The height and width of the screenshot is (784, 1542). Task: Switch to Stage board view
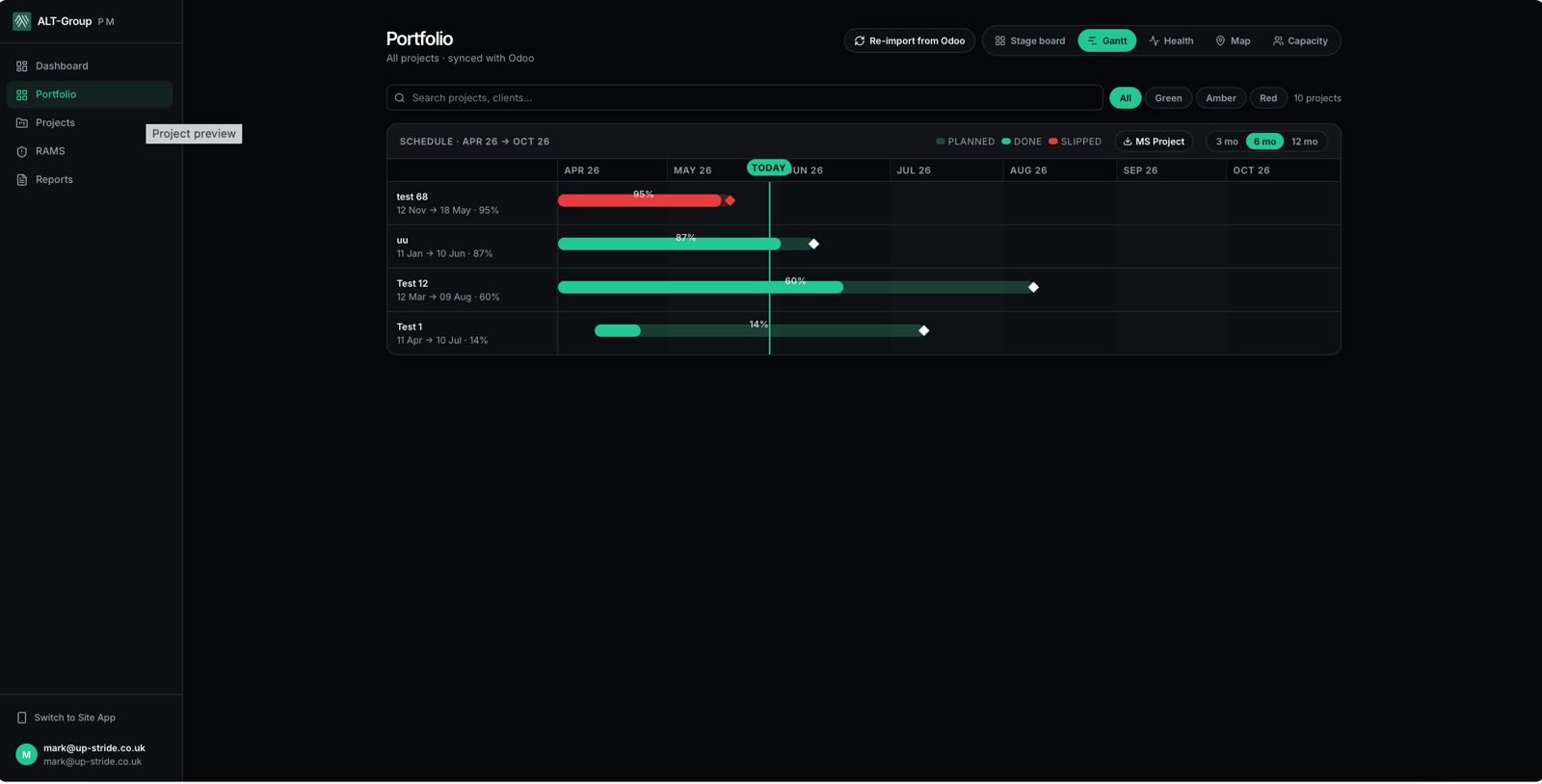(1030, 40)
